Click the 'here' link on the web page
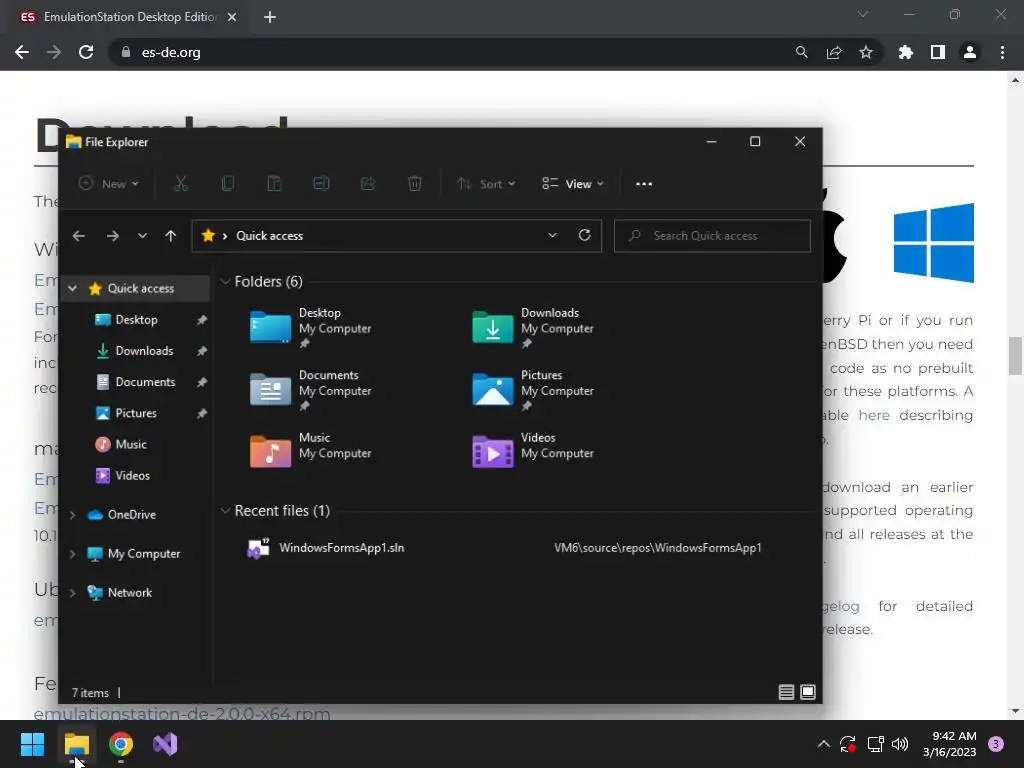The height and width of the screenshot is (768, 1024). point(874,415)
